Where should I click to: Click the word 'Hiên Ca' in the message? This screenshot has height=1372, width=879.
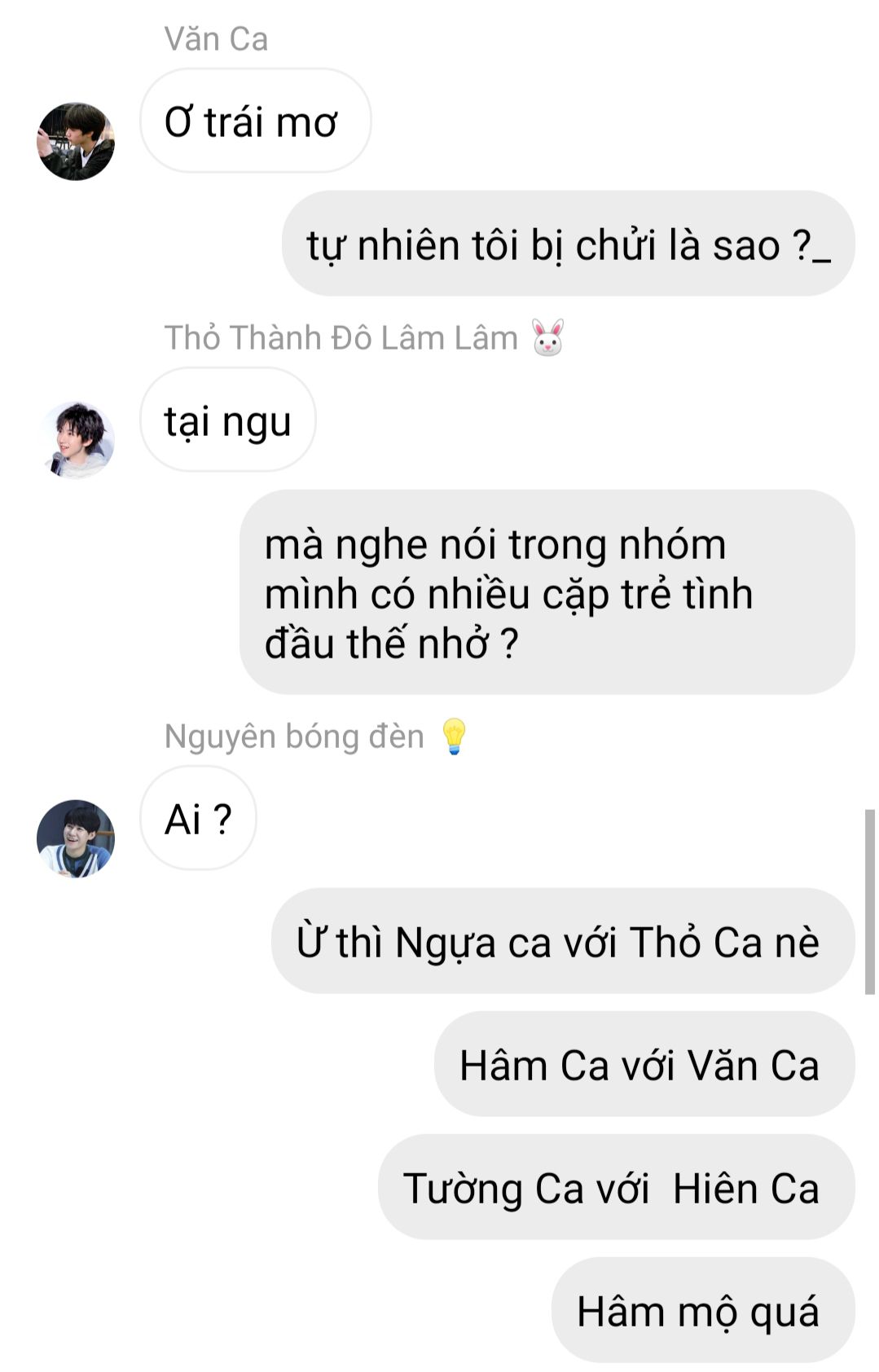click(x=745, y=1188)
